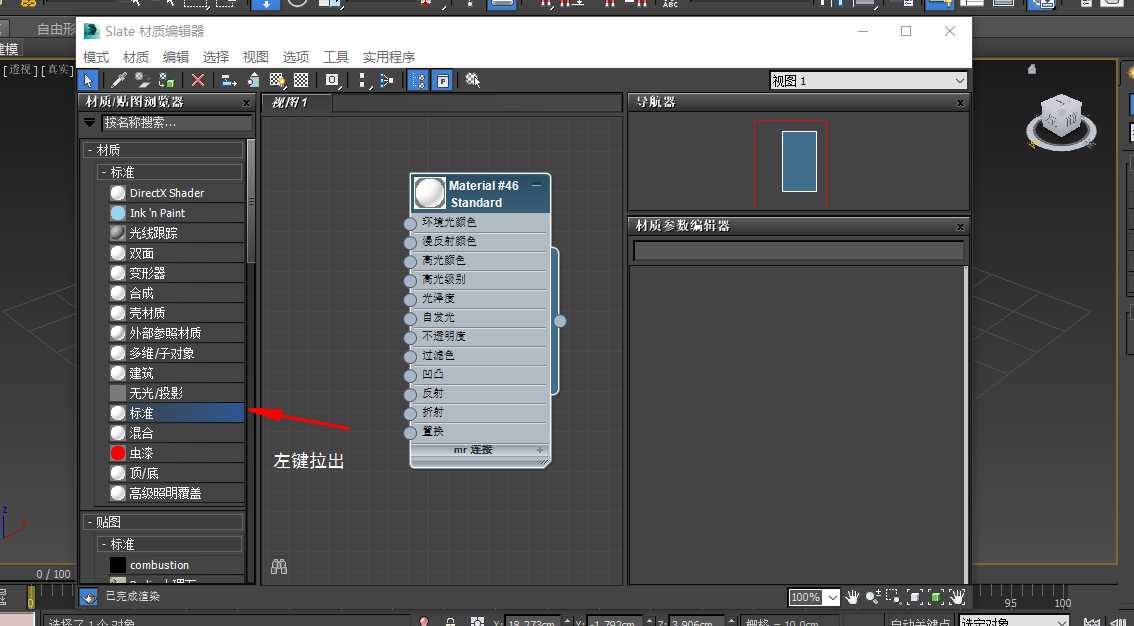Viewport: 1134px width, 626px height.
Task: Expand the mr 连接 rollout on node
Action: click(540, 450)
